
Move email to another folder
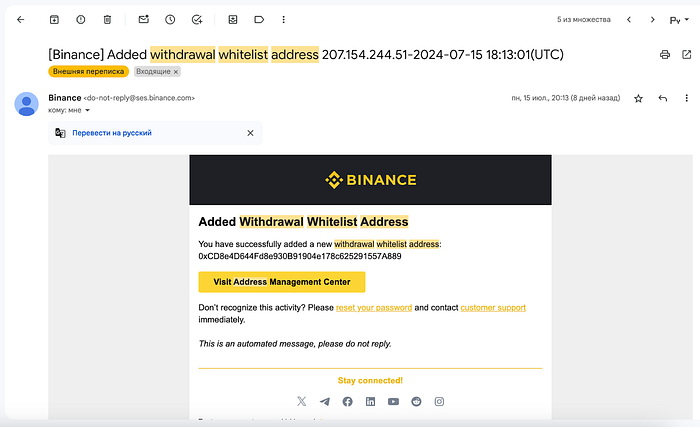point(233,20)
